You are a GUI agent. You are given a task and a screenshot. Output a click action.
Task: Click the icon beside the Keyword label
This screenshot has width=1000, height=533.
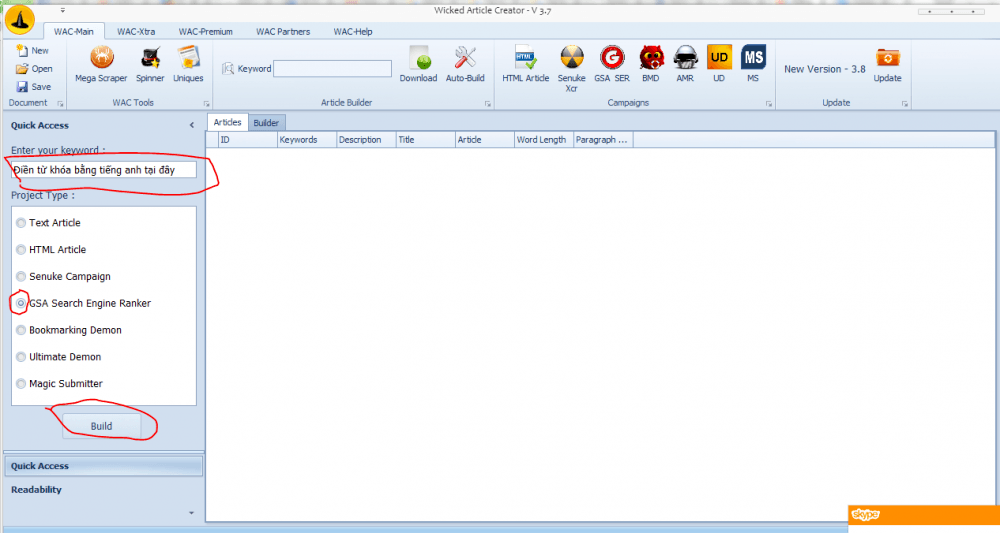coord(228,69)
